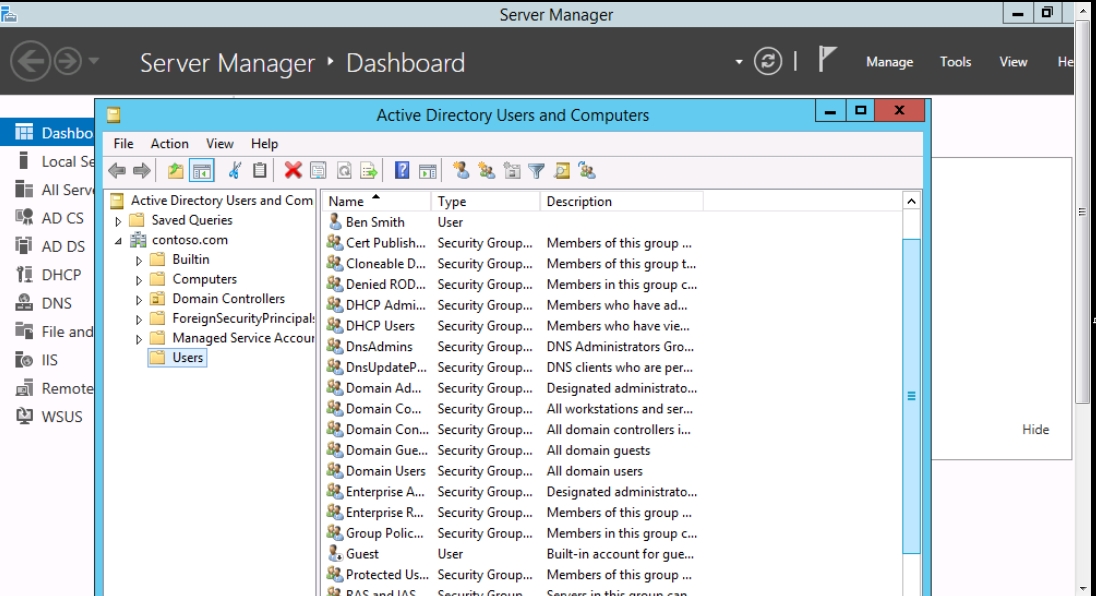Click scroll-up arrow of ADUC list
Viewport: 1096px width, 596px height.
tap(911, 201)
